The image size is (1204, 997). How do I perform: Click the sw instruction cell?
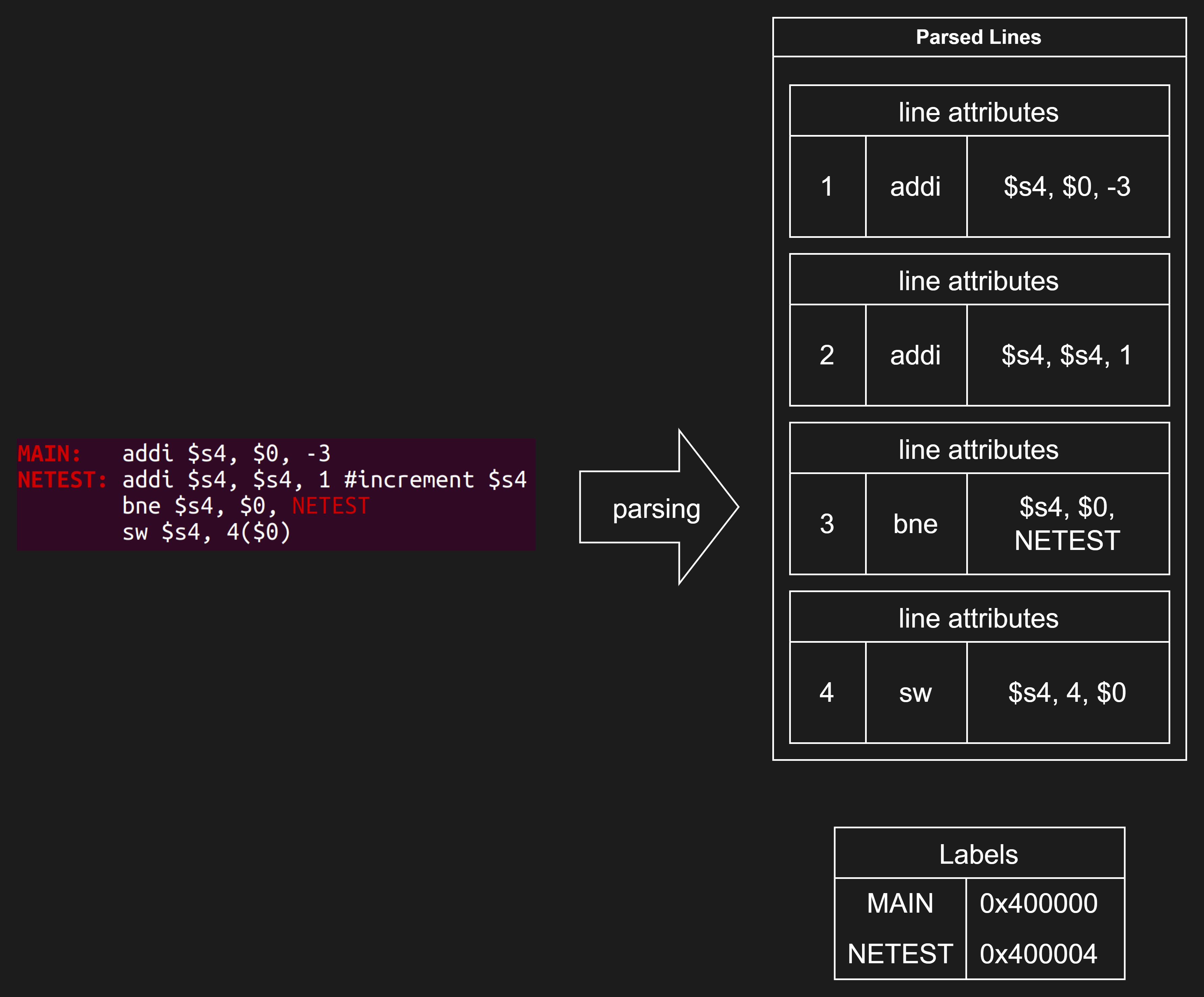[x=915, y=692]
